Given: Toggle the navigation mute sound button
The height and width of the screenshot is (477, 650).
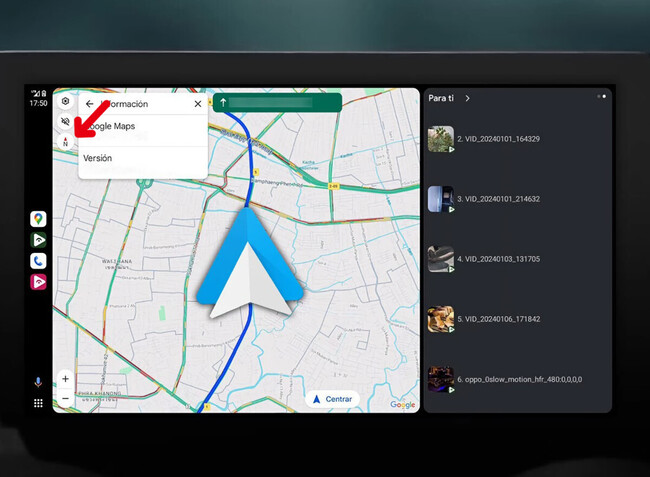Looking at the screenshot, I should (65, 122).
